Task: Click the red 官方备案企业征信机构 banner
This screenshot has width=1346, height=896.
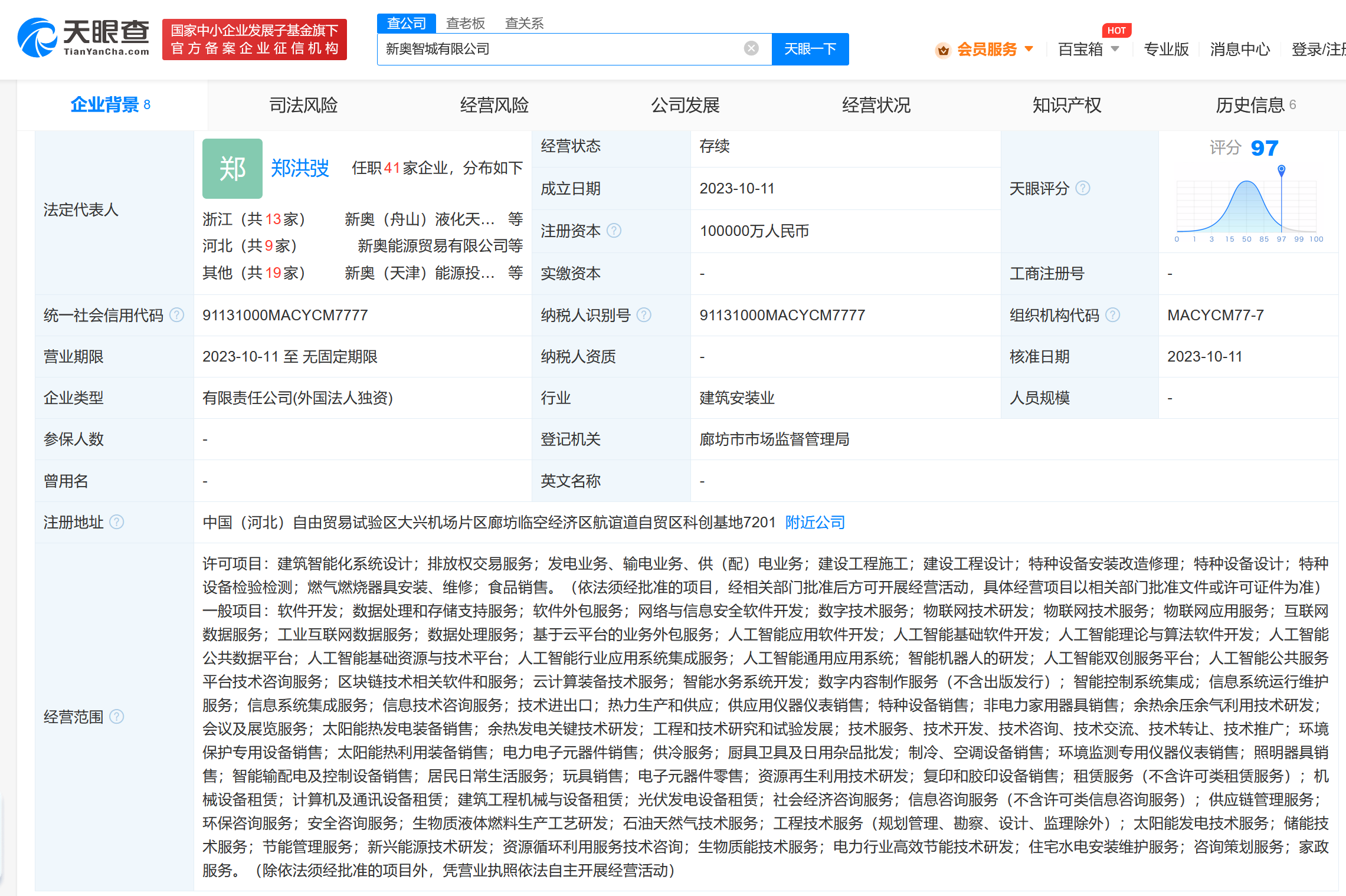Action: coord(254,39)
